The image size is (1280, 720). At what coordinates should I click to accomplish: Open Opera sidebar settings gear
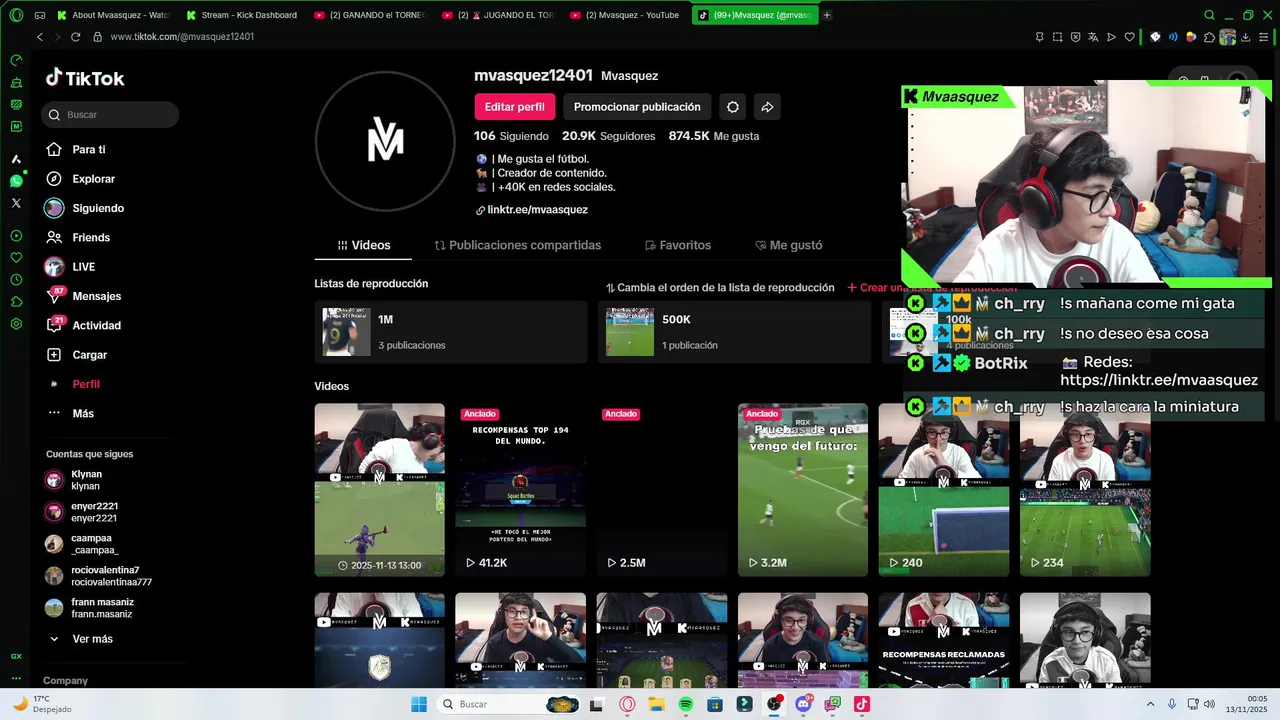(x=16, y=324)
